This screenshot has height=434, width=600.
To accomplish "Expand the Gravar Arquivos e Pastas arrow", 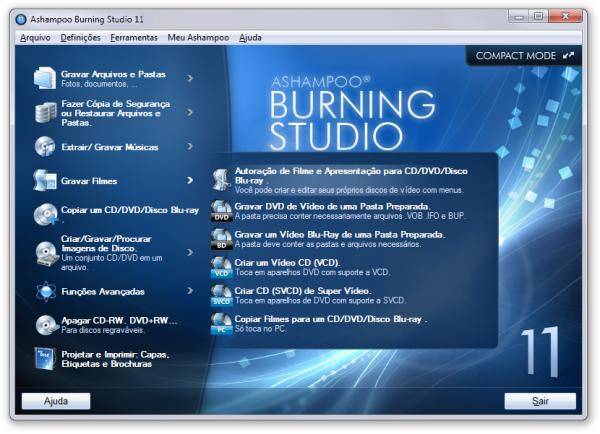I will coord(190,78).
